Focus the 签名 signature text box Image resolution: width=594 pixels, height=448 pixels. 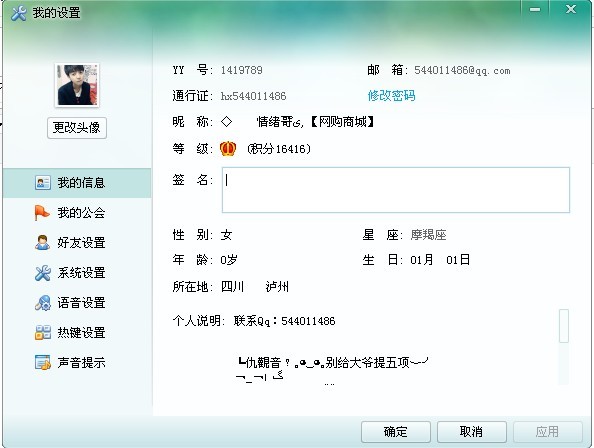pos(396,190)
